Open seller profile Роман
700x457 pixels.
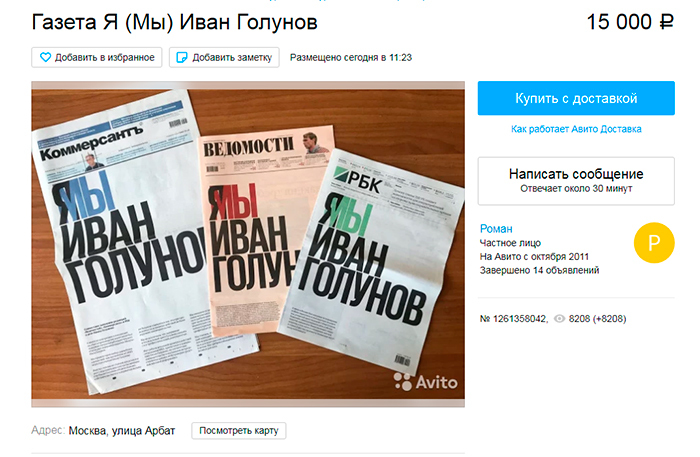496,228
